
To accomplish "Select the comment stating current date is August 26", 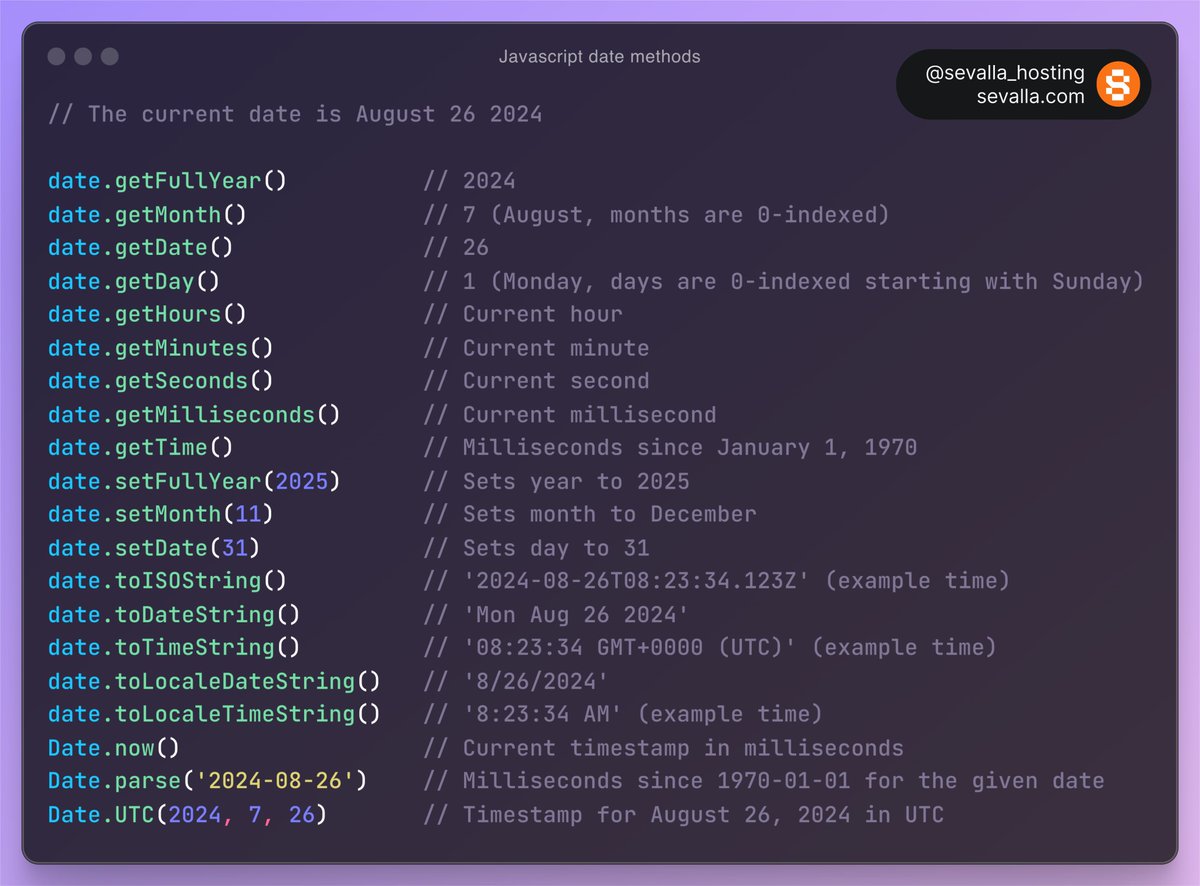I will coord(295,114).
